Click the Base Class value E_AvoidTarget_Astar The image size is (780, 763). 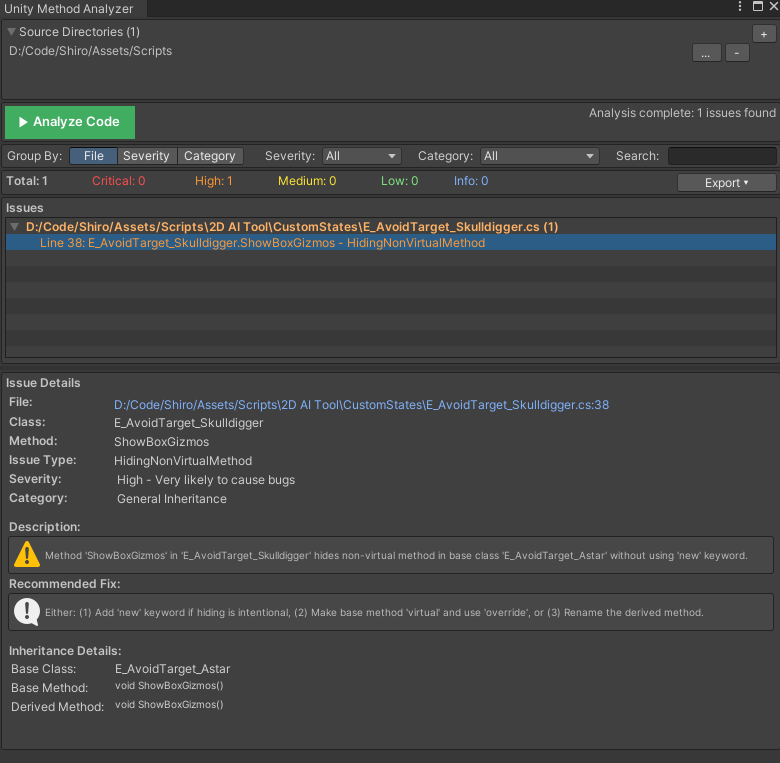point(173,669)
